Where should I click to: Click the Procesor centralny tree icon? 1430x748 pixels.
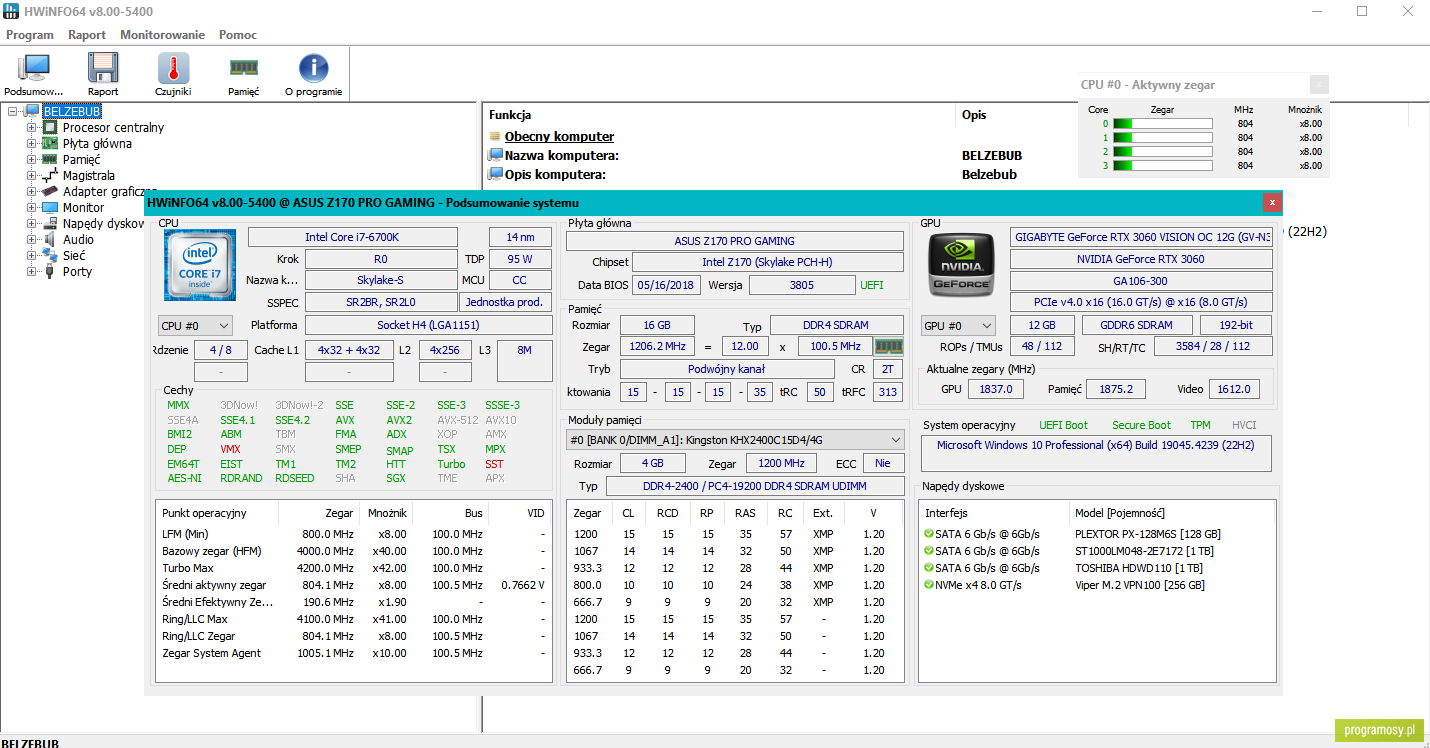click(x=50, y=128)
